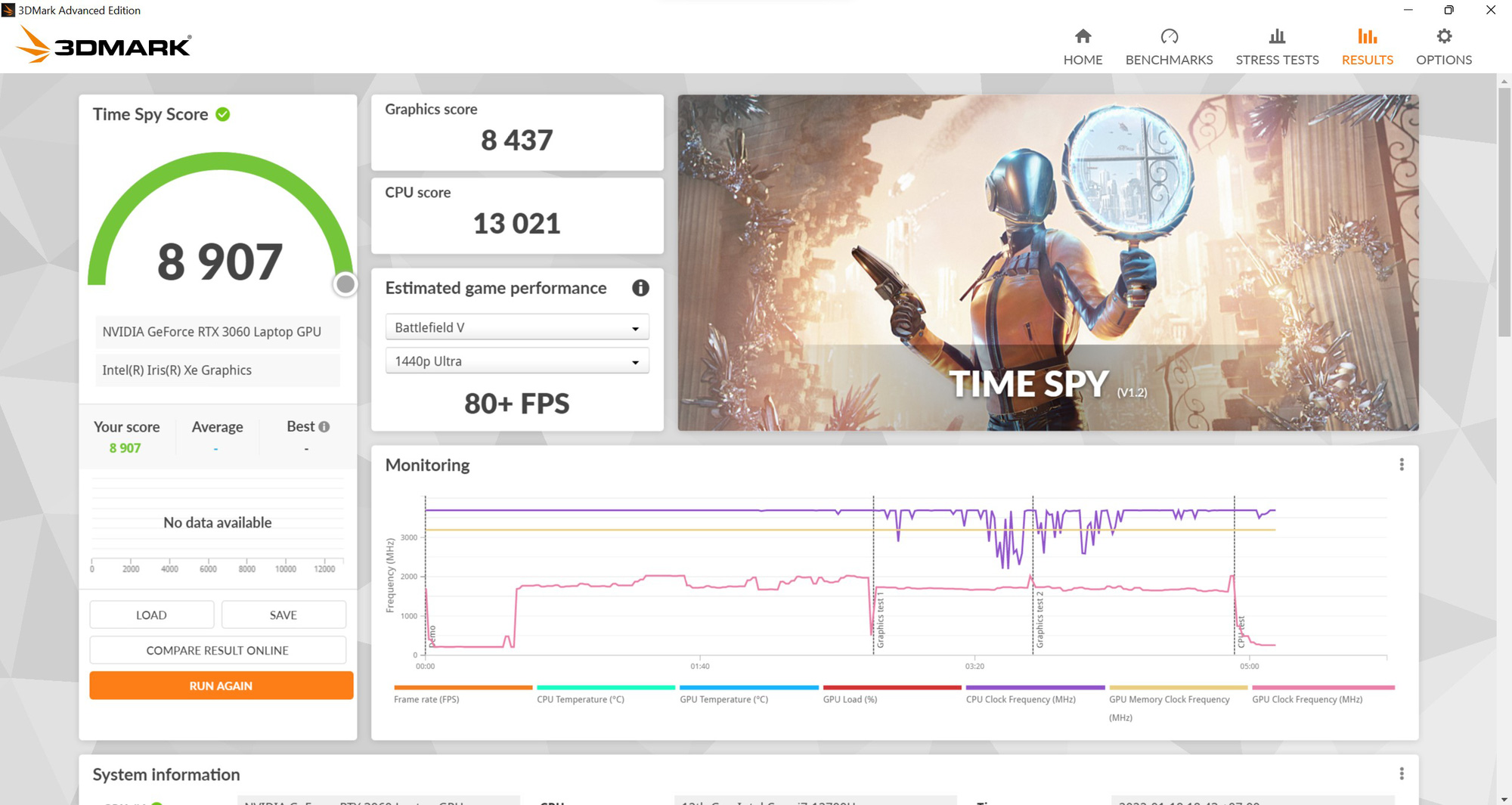Viewport: 1512px width, 805px height.
Task: Select the Results tab
Action: pyautogui.click(x=1367, y=47)
